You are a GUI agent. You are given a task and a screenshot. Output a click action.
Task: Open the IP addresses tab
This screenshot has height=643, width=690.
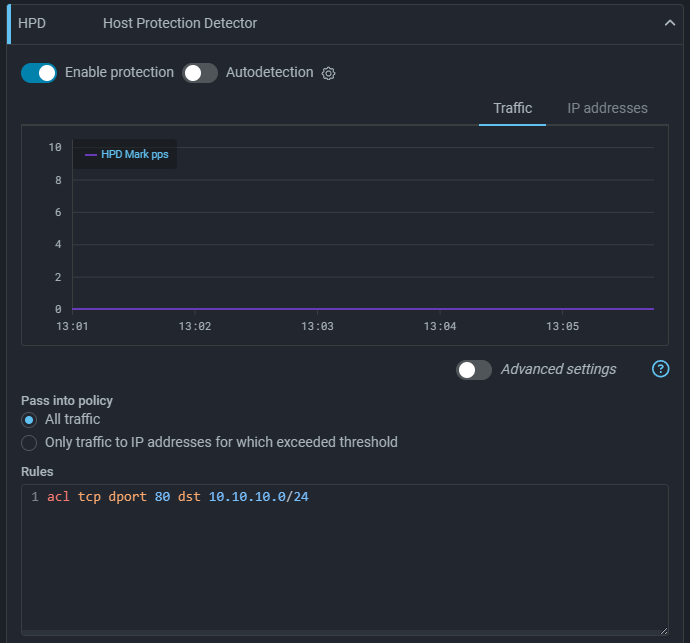pos(607,108)
